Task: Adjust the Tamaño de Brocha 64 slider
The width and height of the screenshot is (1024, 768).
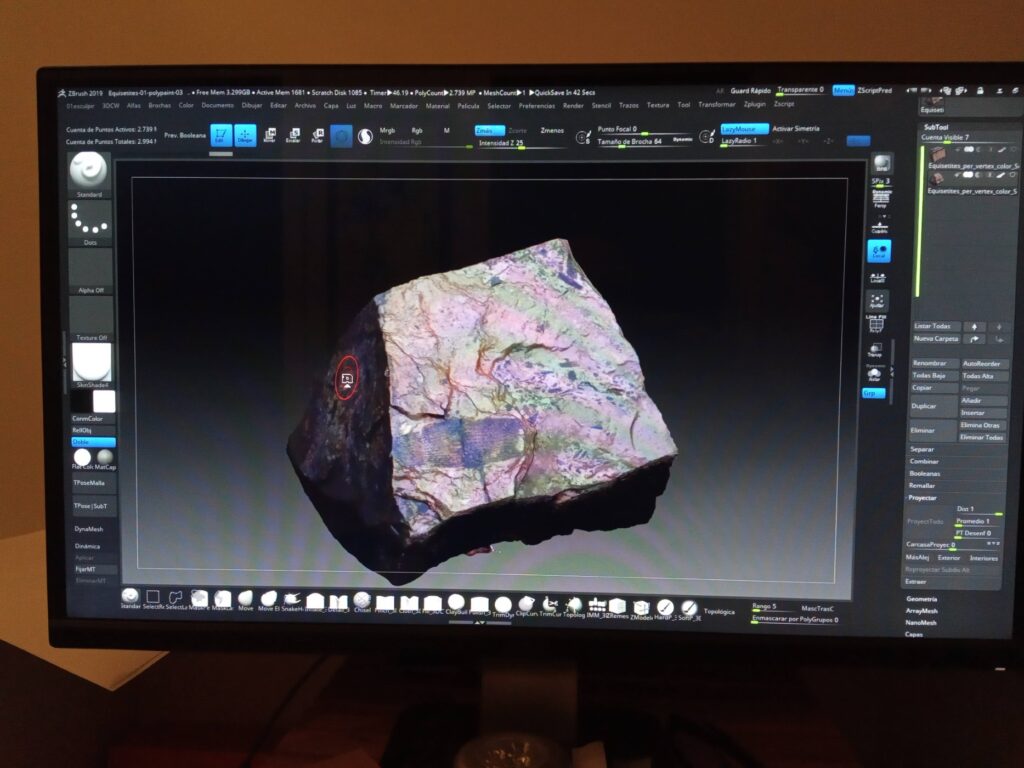Action: (x=643, y=141)
